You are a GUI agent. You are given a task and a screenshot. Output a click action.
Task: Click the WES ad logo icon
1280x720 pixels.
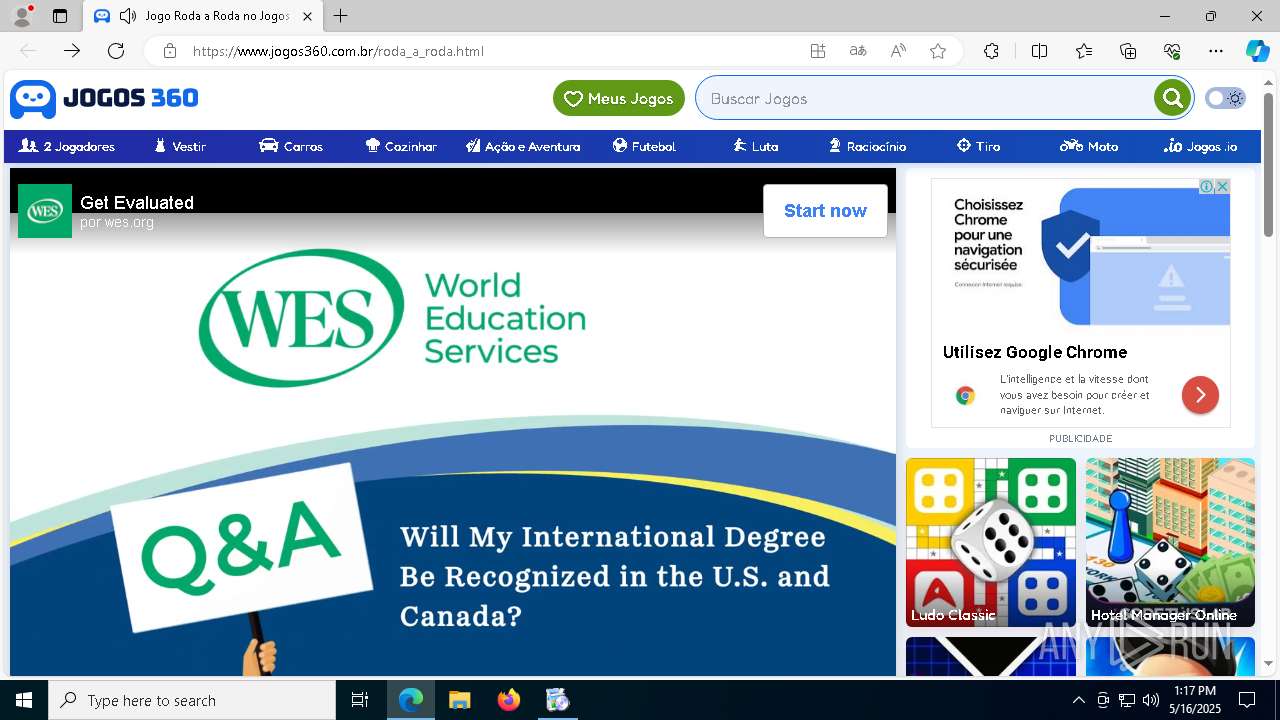[45, 211]
